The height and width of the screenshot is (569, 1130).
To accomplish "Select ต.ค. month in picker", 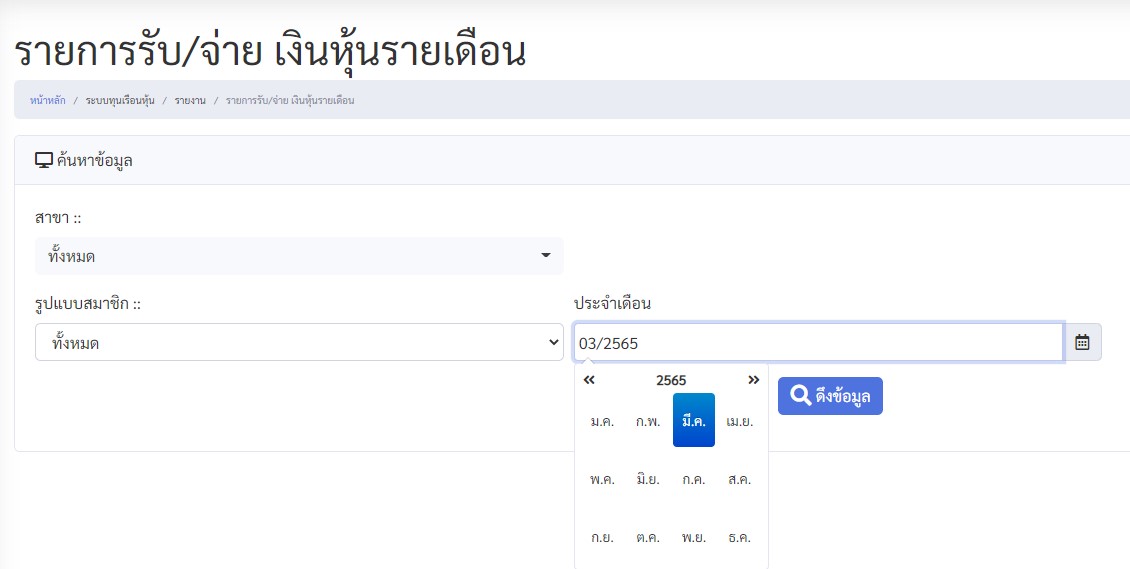I will [x=648, y=537].
